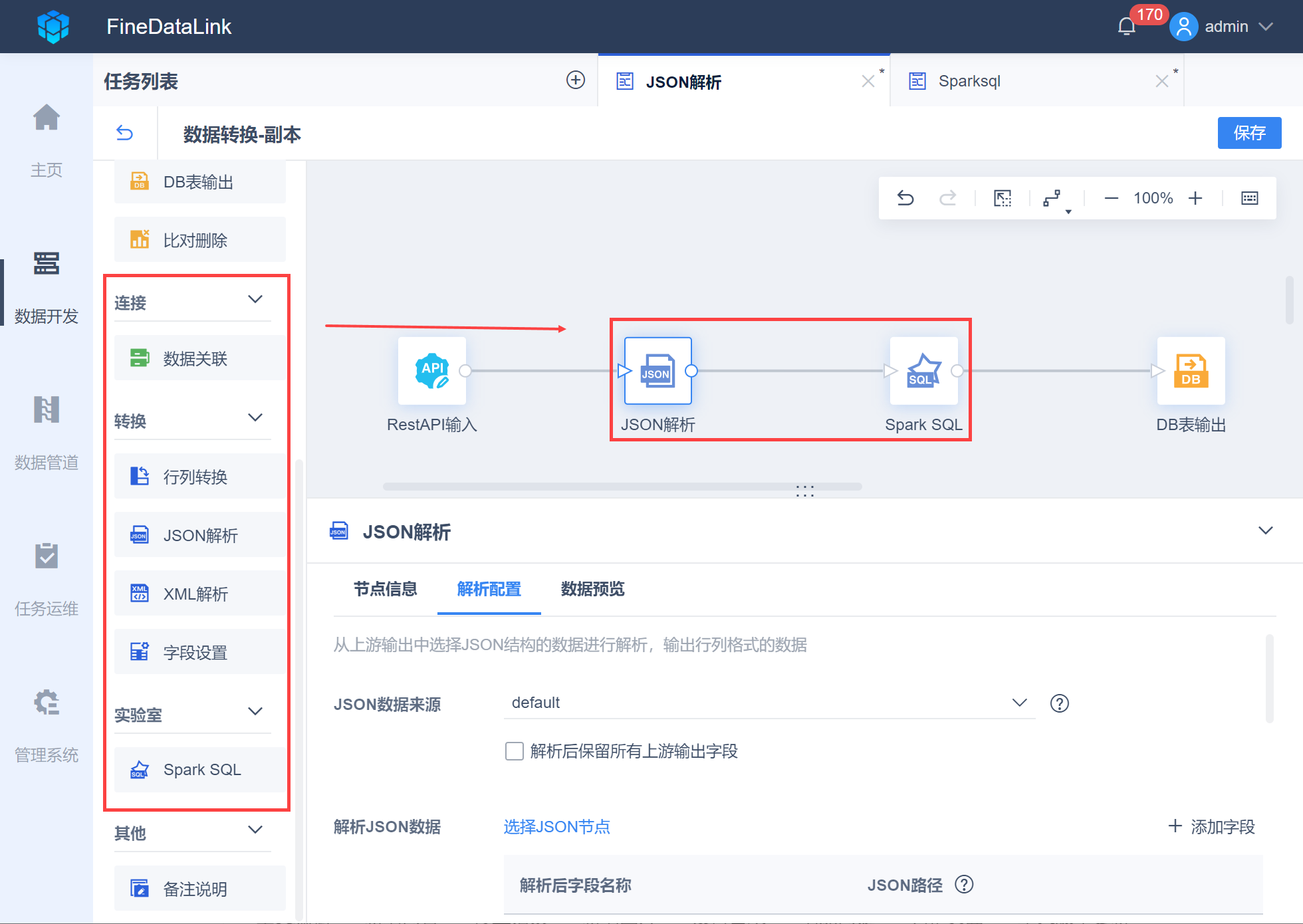Screen dimensions: 1303x924
Task: Click the canvas horizontal scrollbar
Action: 622,487
